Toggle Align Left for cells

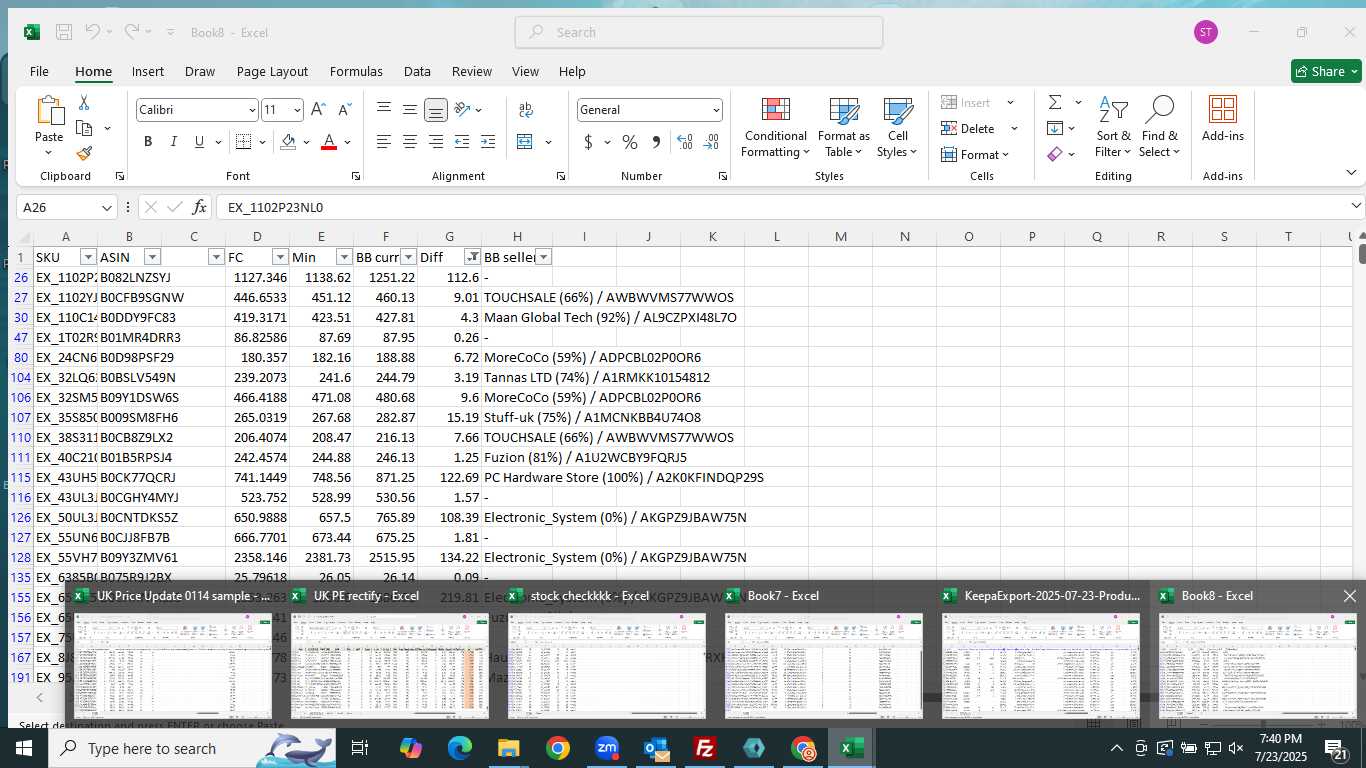[384, 142]
